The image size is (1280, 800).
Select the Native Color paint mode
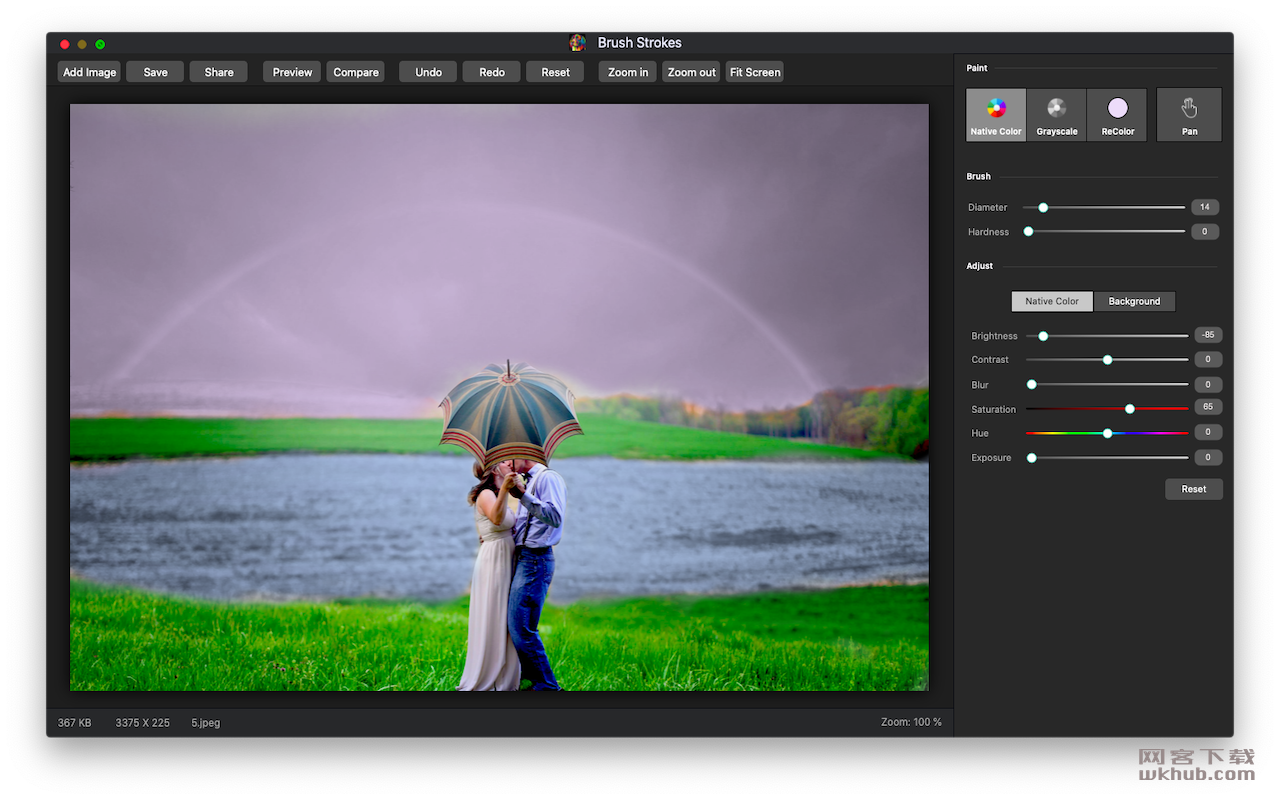click(x=996, y=115)
